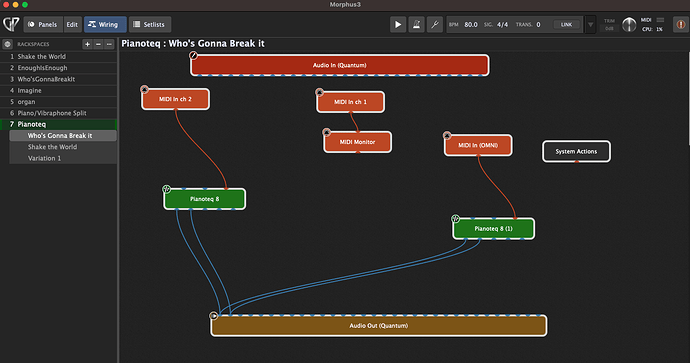Click the trim 0dB value field
690x363 pixels.
(609, 29)
